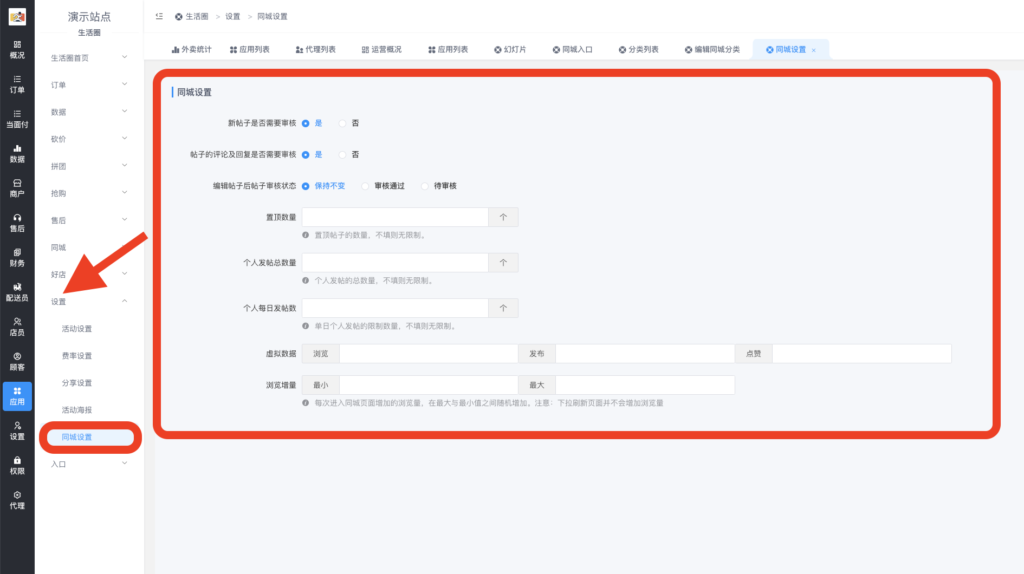
Task: Switch to the 外卖统计 tab
Action: click(x=191, y=50)
